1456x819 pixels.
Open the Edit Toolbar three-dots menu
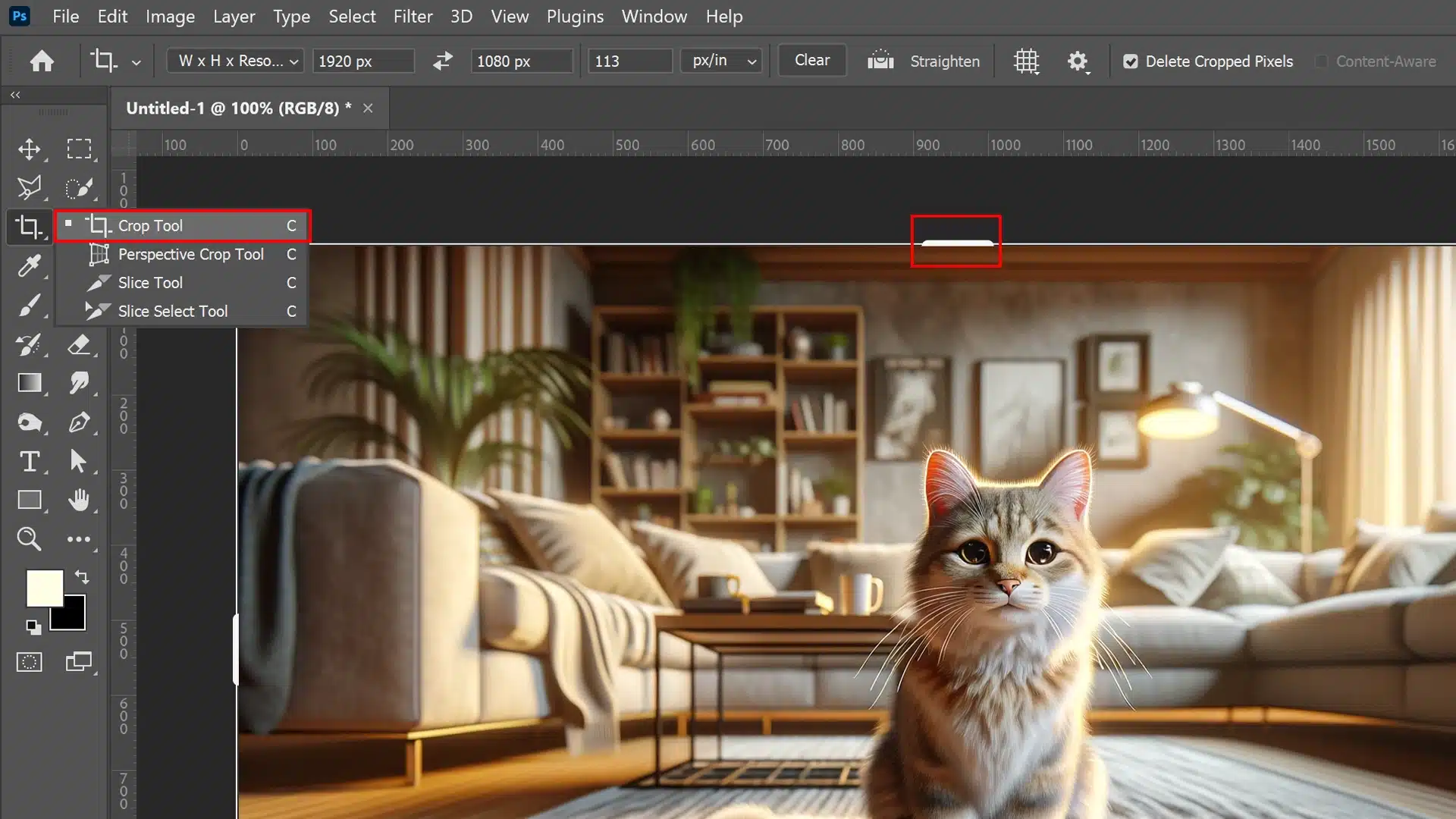tap(79, 539)
